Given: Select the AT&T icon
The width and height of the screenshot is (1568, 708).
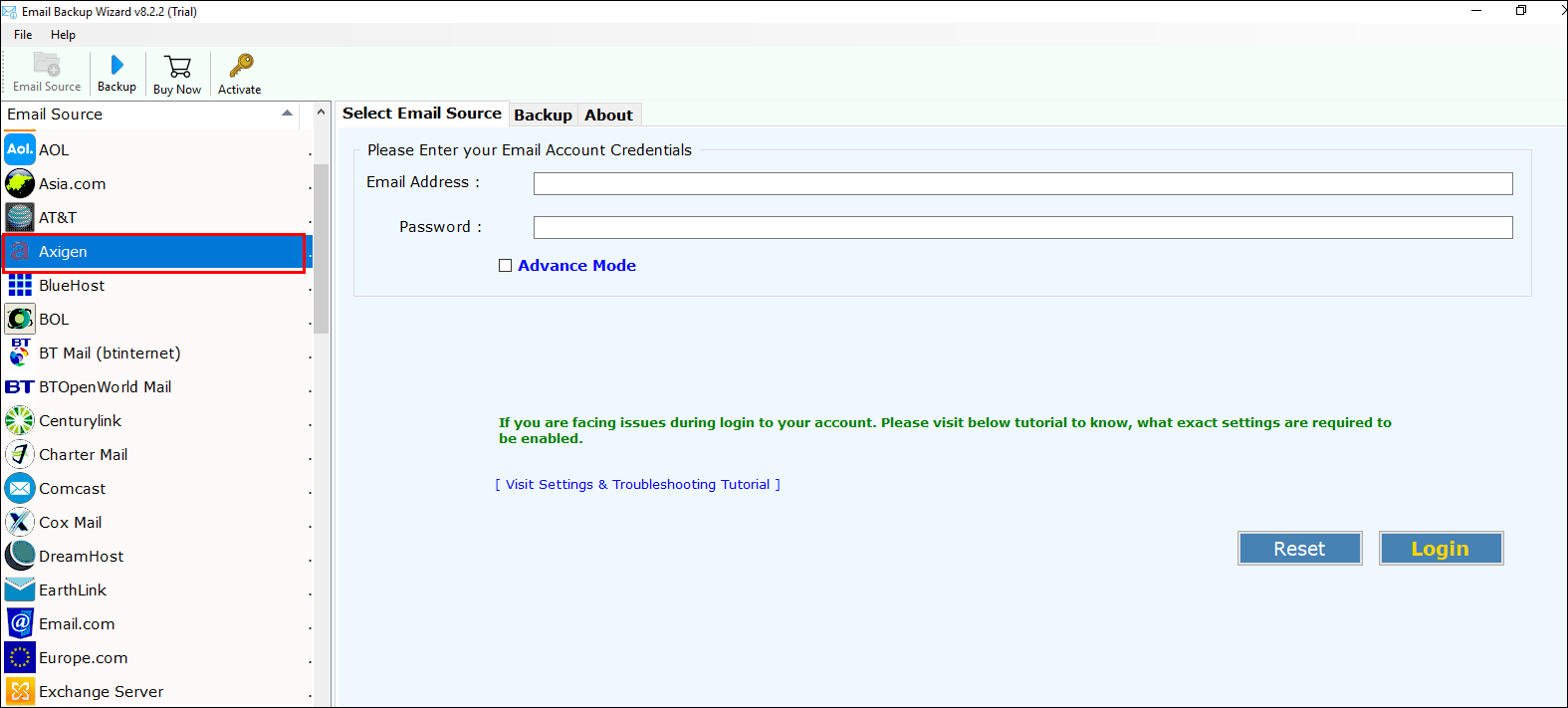Looking at the screenshot, I should coord(20,217).
